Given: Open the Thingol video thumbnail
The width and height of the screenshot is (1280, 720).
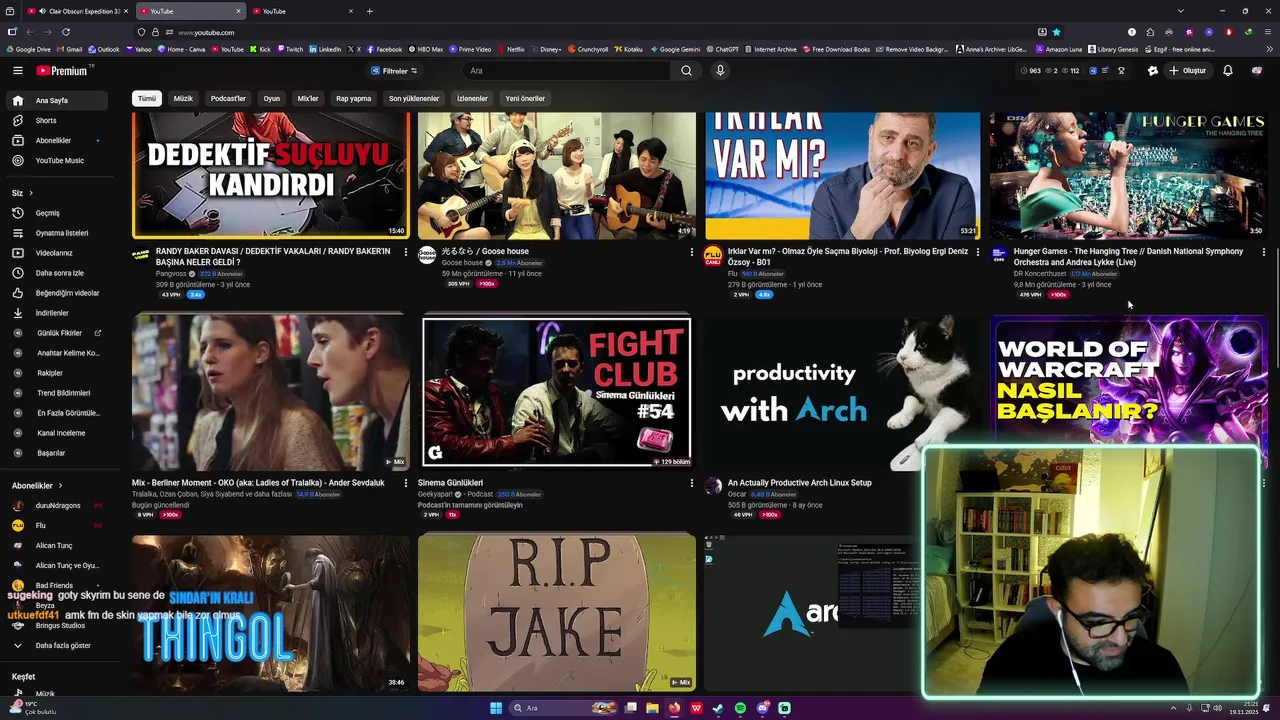Looking at the screenshot, I should click(271, 612).
